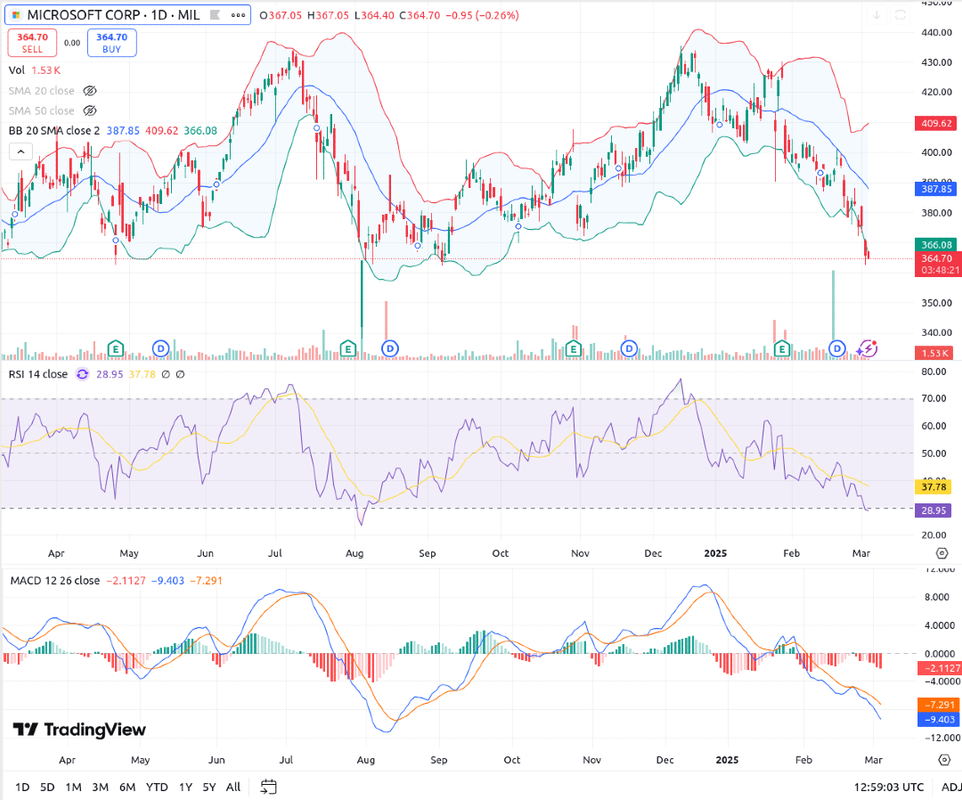This screenshot has height=800, width=962.
Task: Click the Vol 1.53 K legend entry
Action: 34,70
